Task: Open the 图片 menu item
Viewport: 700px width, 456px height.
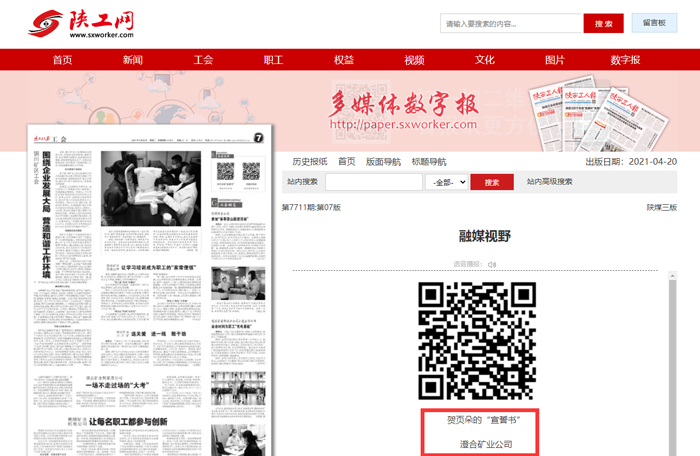Action: click(555, 60)
